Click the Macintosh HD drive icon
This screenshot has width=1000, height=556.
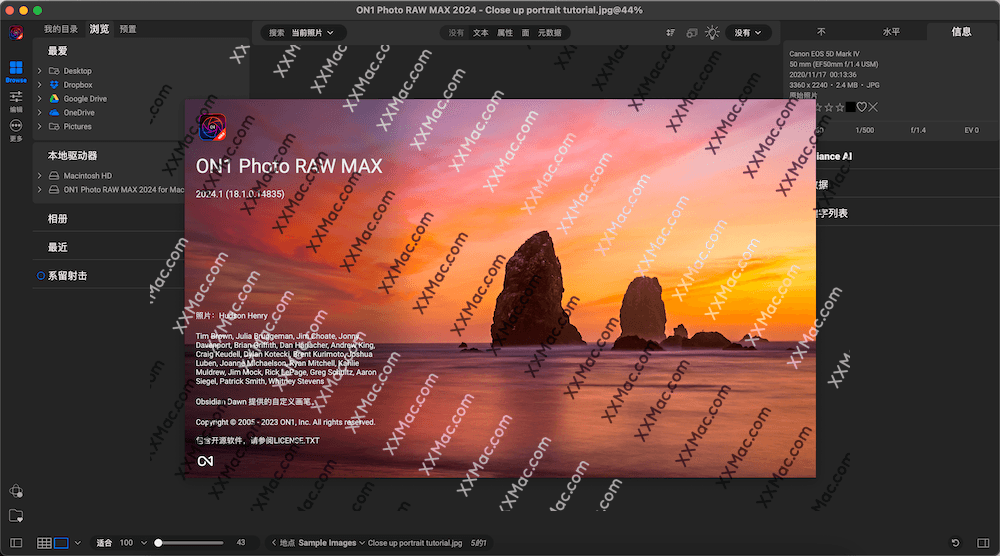click(54, 176)
